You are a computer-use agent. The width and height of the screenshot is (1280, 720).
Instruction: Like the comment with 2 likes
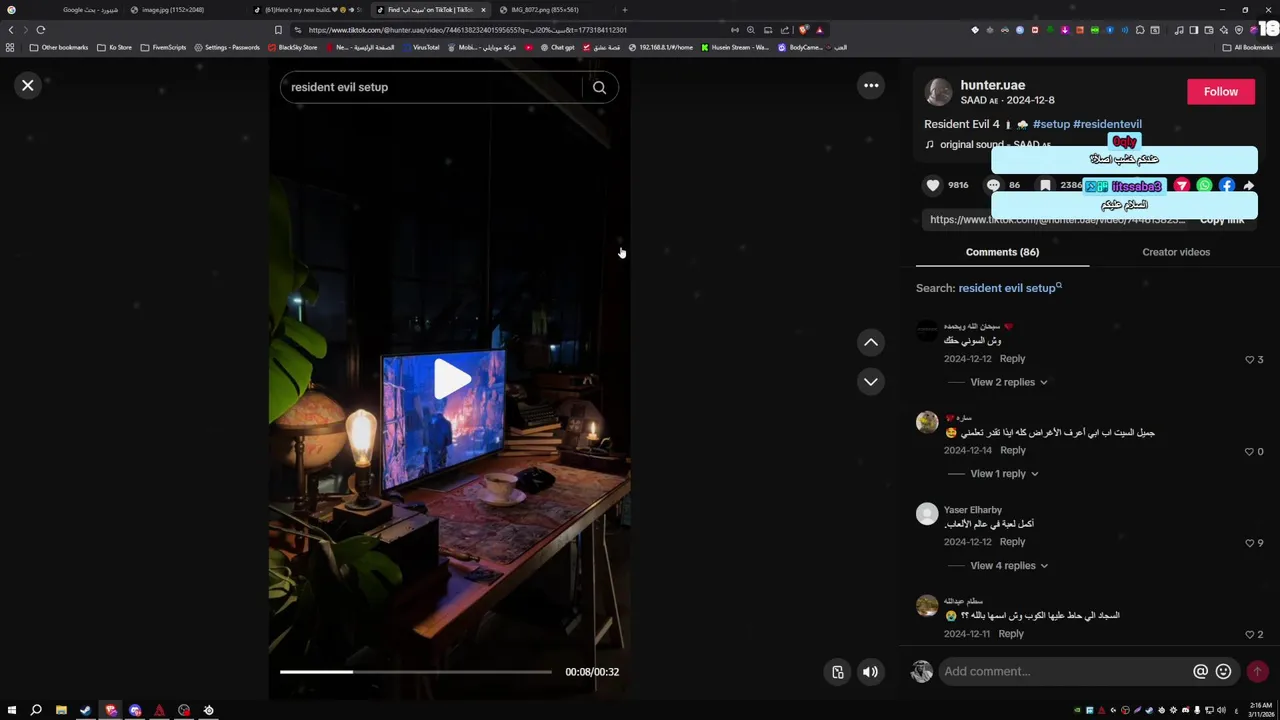tap(1249, 634)
